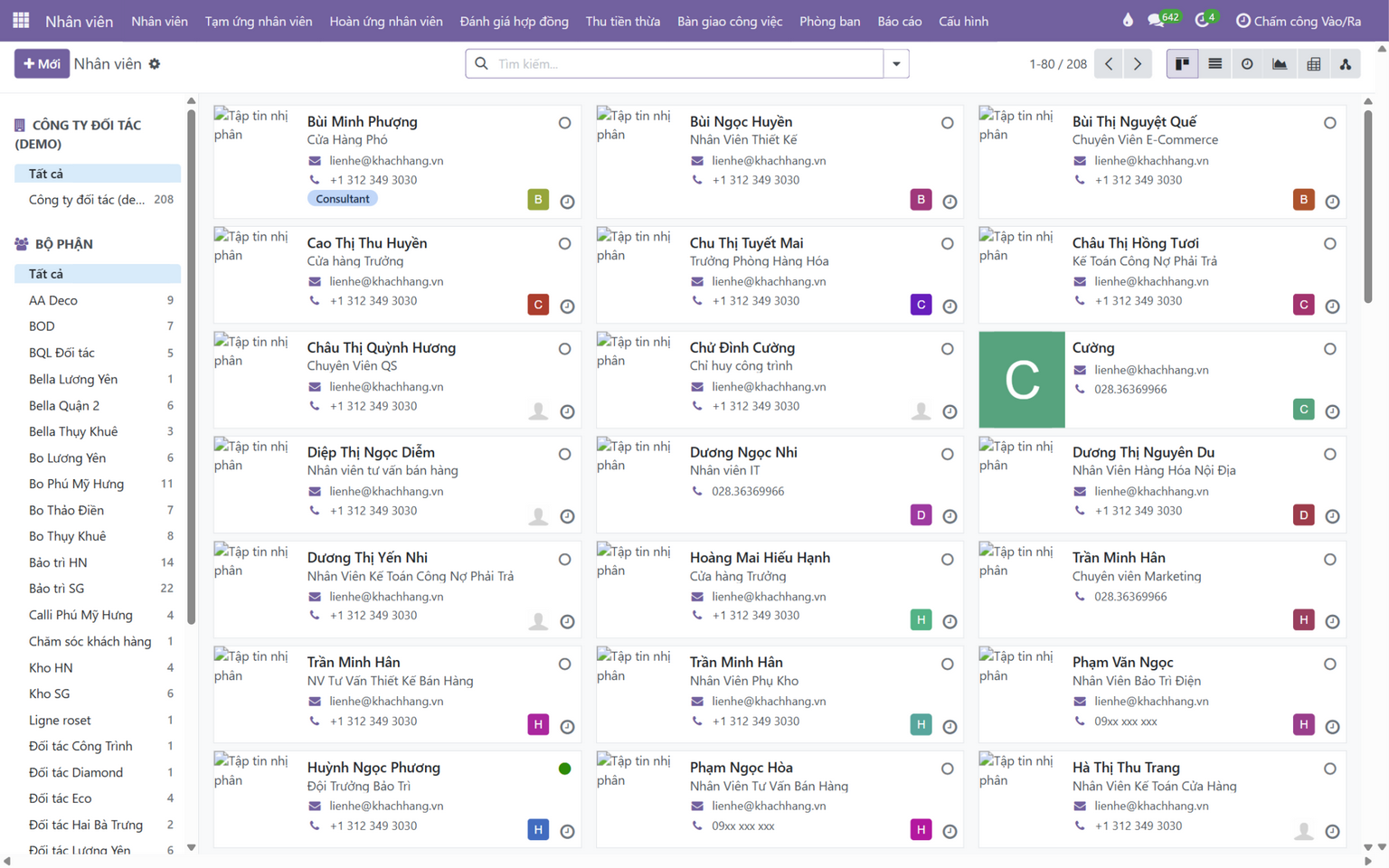This screenshot has height=868, width=1389.
Task: Open the Bàn giao công việc menu
Action: [x=730, y=21]
